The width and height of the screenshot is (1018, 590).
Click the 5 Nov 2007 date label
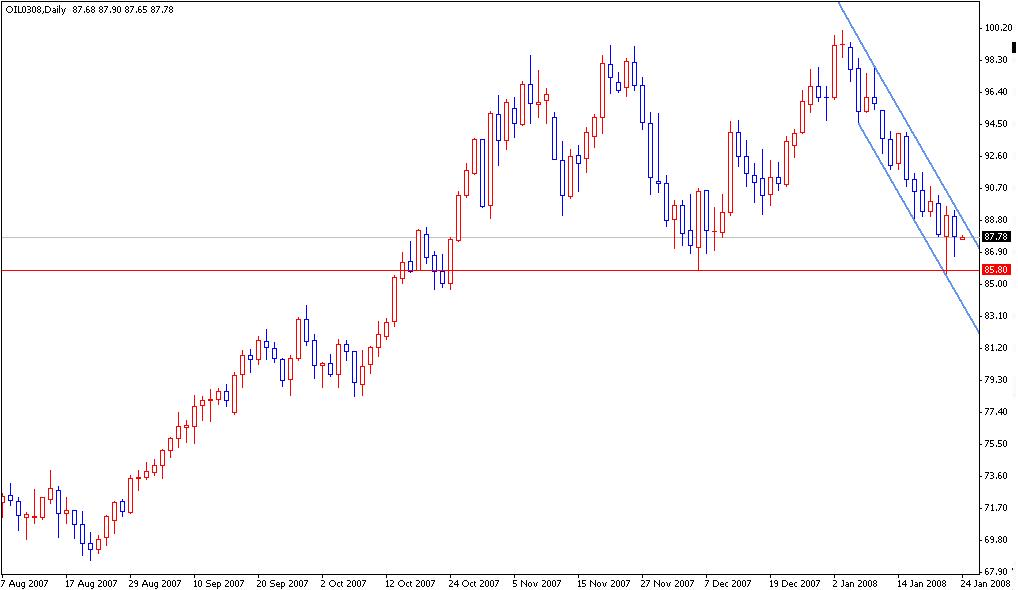pos(537,584)
